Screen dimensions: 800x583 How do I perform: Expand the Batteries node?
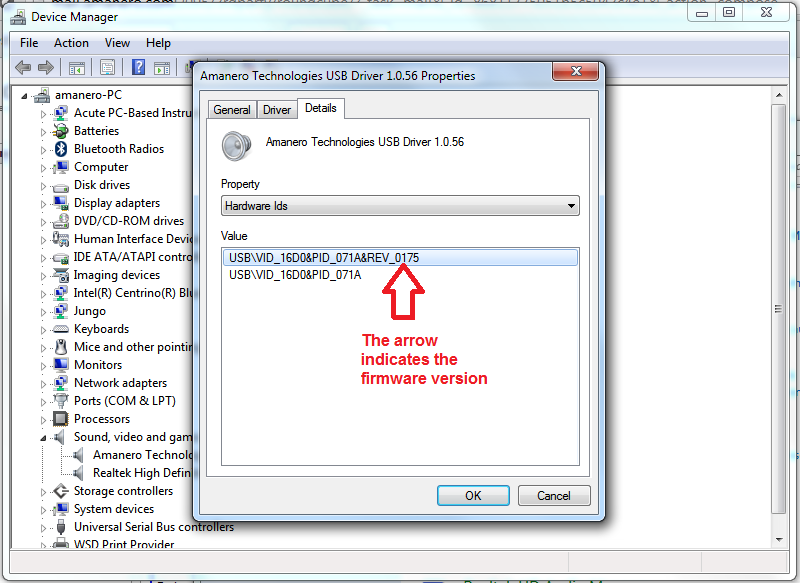tap(43, 132)
